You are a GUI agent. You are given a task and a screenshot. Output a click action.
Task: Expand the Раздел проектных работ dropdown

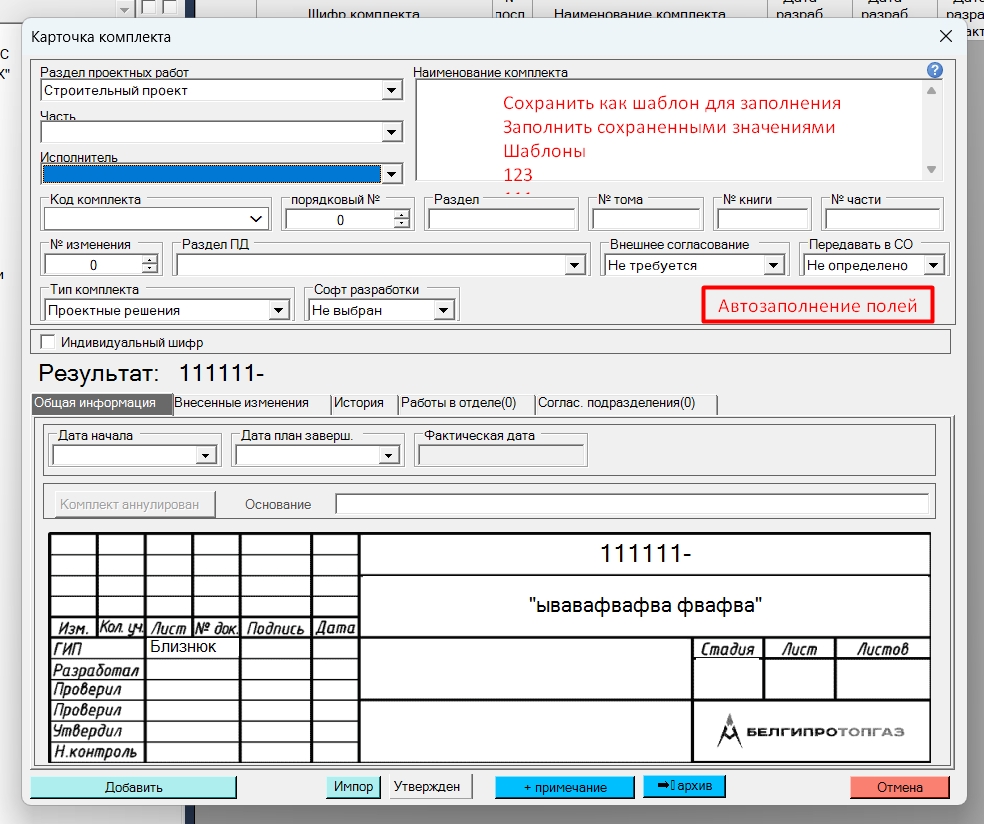(x=391, y=91)
